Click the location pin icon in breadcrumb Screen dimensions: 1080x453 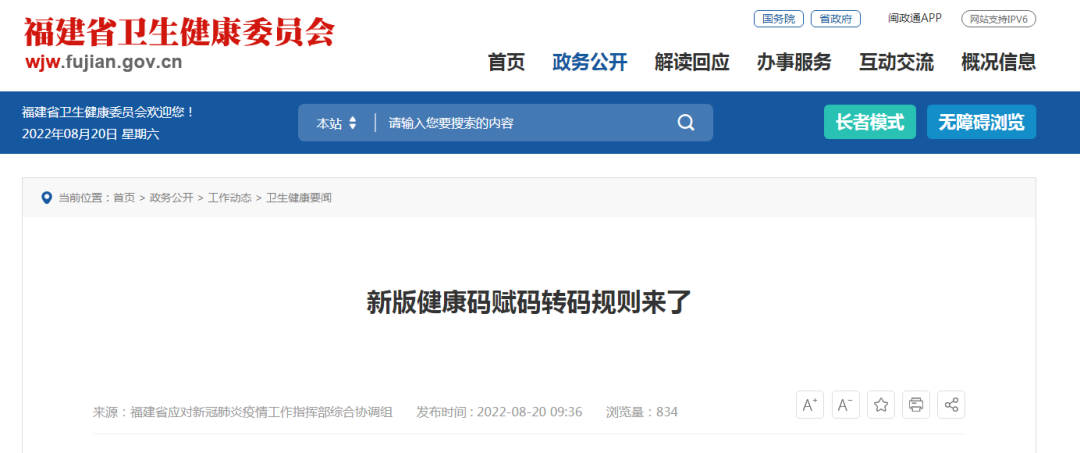[47, 198]
